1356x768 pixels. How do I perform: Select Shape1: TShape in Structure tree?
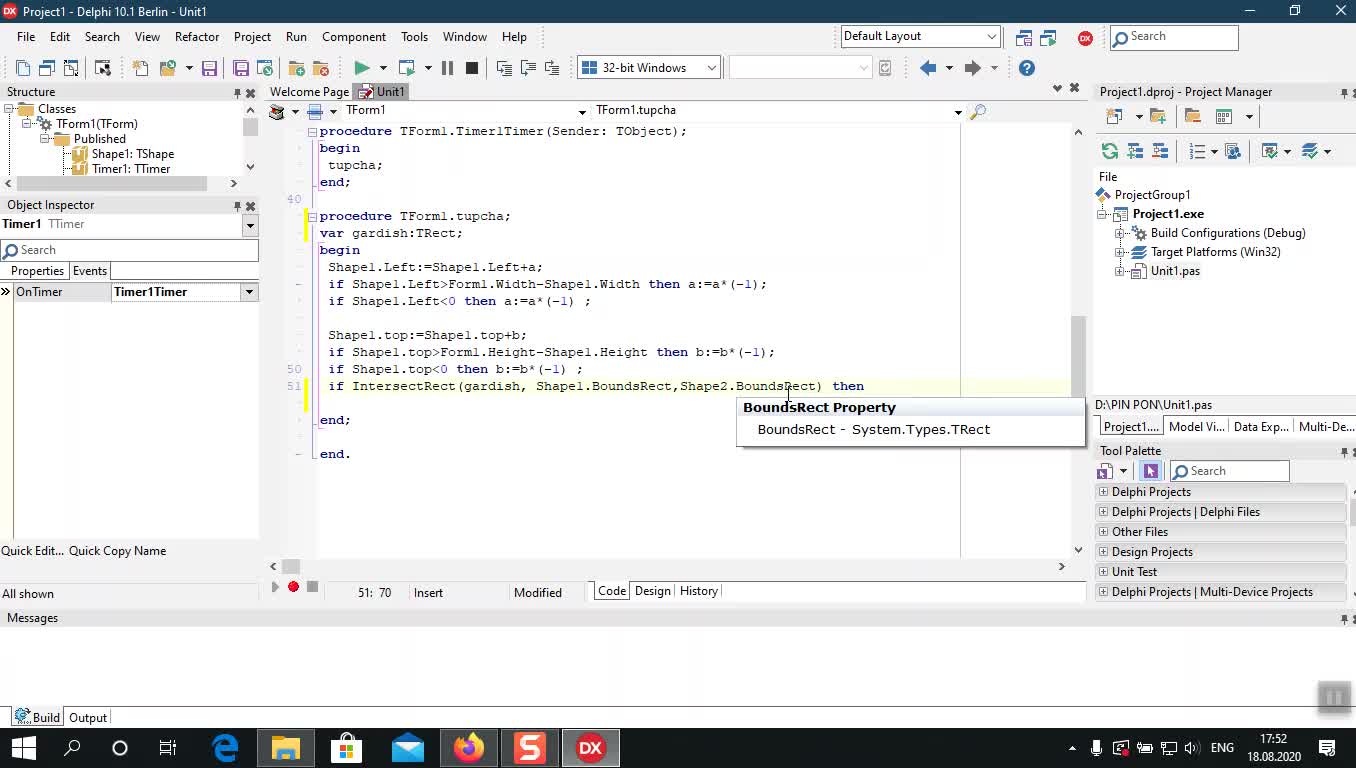pyautogui.click(x=132, y=154)
